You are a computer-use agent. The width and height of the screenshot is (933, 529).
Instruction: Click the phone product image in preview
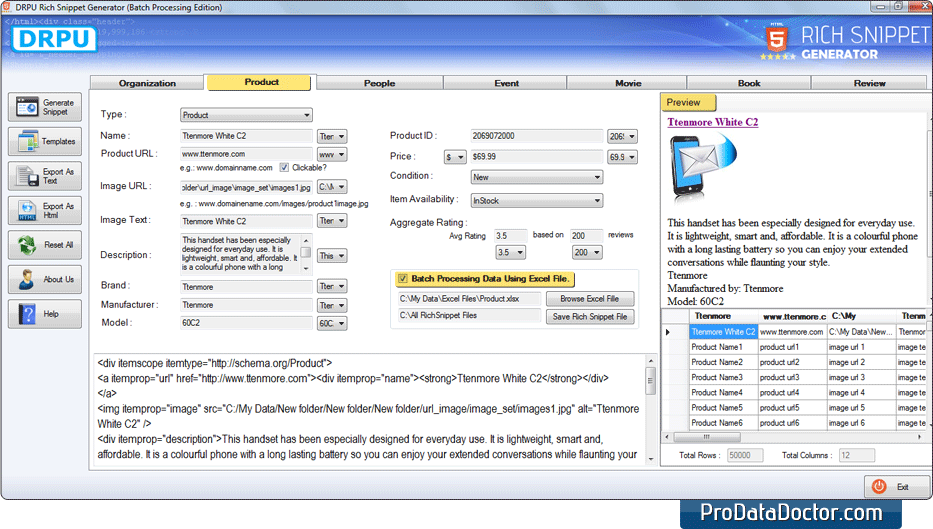click(702, 168)
